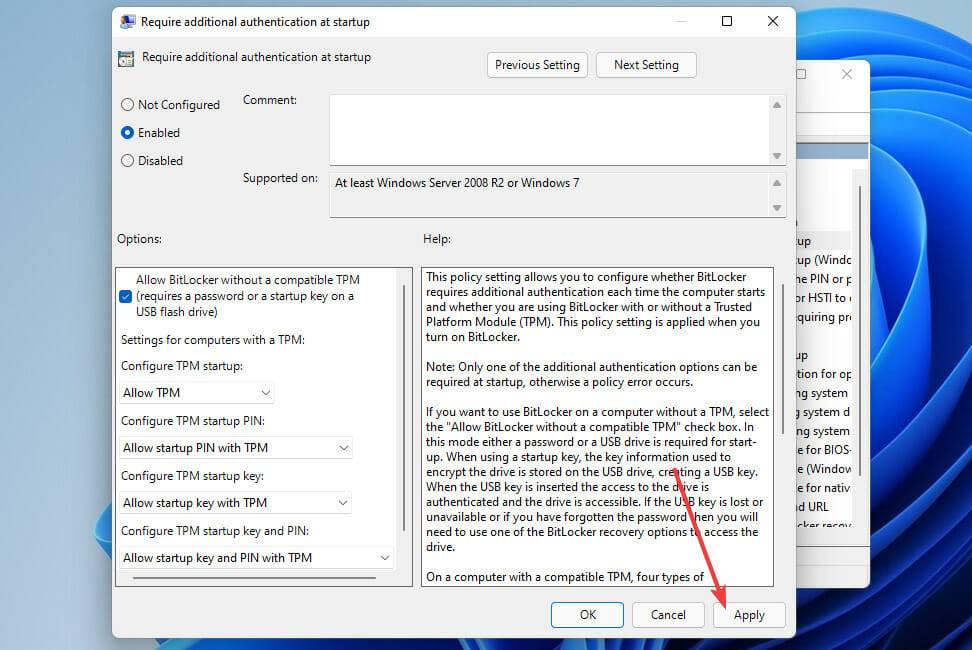Click the setting icon beside the policy name
Screen dimensions: 972x650
click(x=126, y=58)
